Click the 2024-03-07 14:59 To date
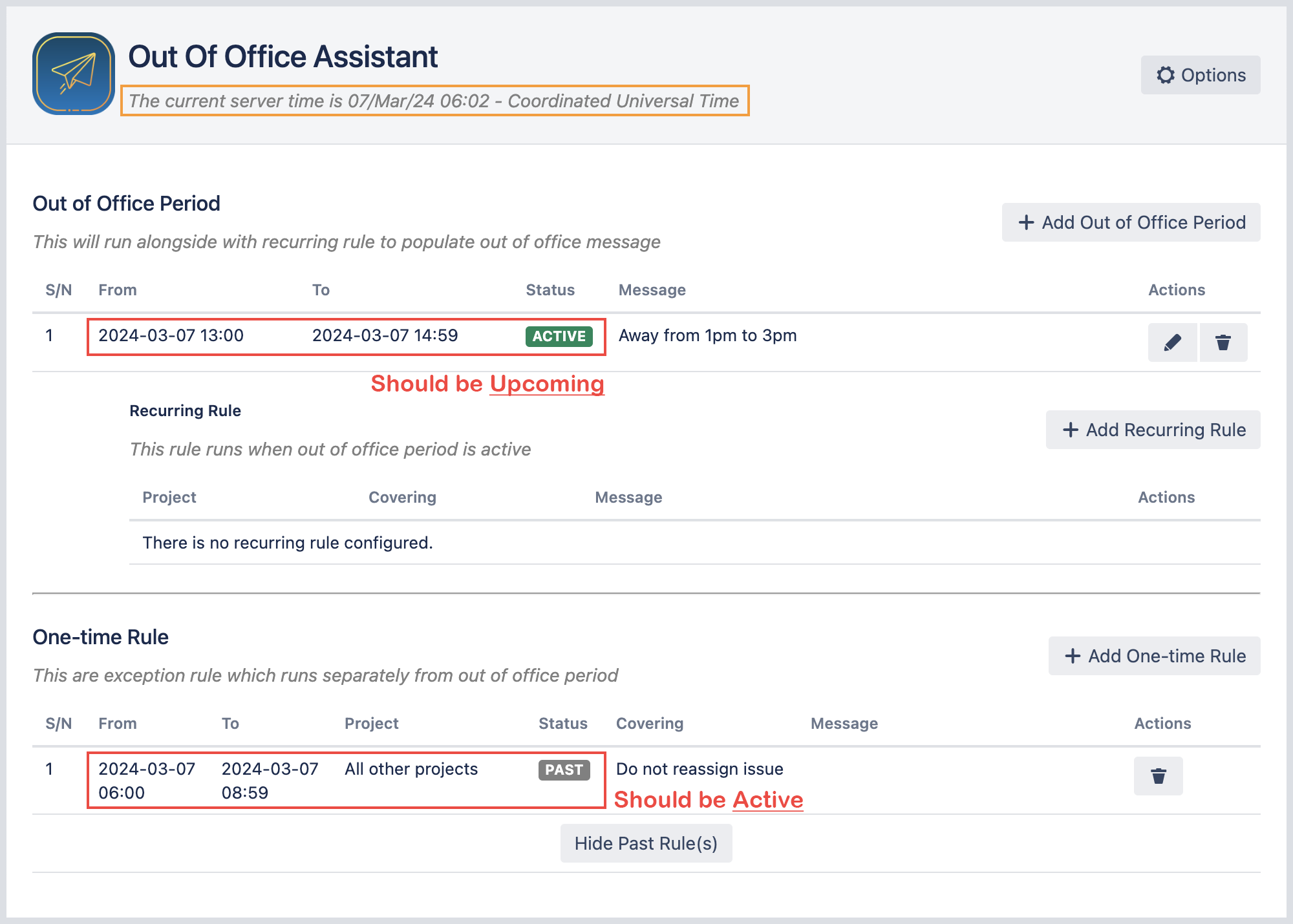The width and height of the screenshot is (1293, 924). coord(385,335)
